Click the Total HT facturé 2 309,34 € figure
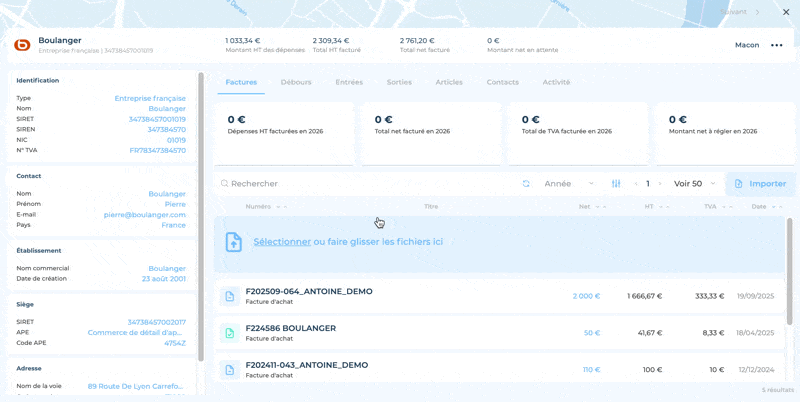The height and width of the screenshot is (402, 800). (331, 40)
